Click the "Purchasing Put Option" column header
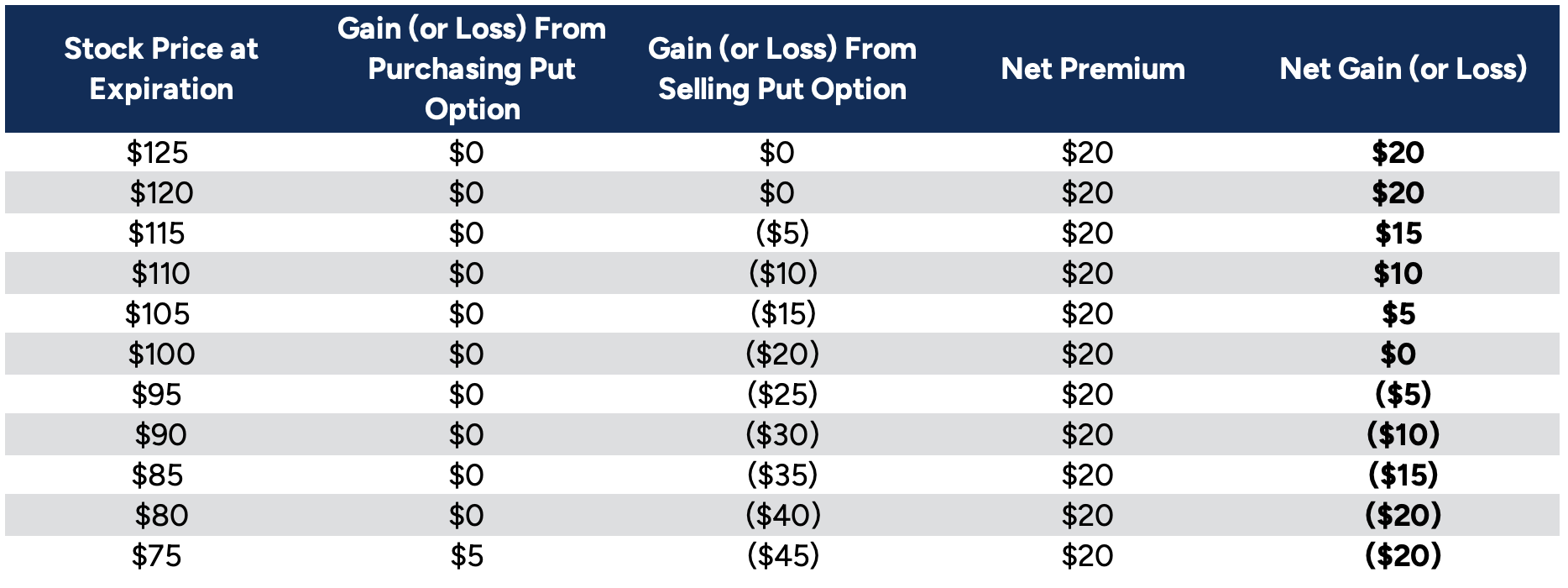The image size is (1568, 588). click(x=472, y=69)
